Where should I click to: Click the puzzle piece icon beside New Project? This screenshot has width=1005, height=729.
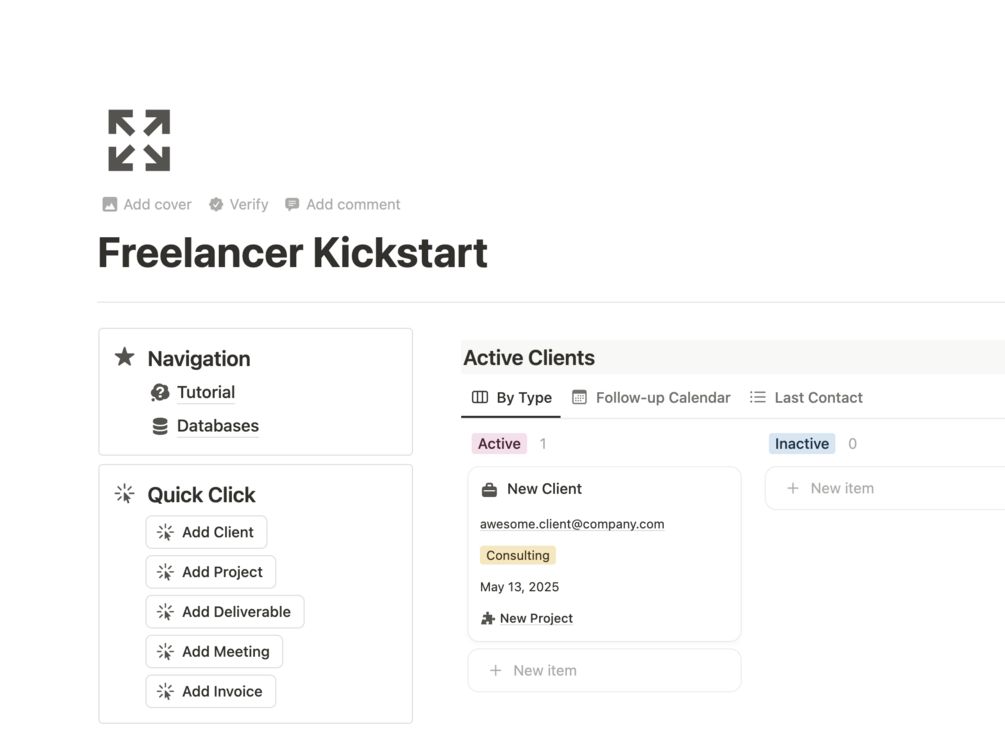488,618
